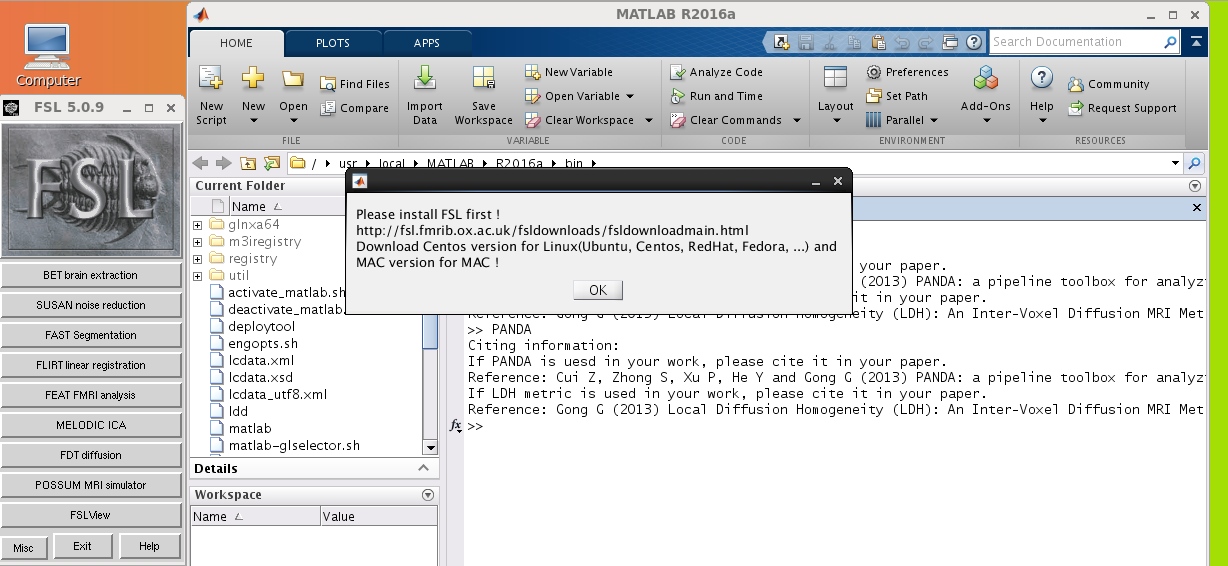Open the Preferences gear icon
The width and height of the screenshot is (1228, 566).
[x=873, y=72]
